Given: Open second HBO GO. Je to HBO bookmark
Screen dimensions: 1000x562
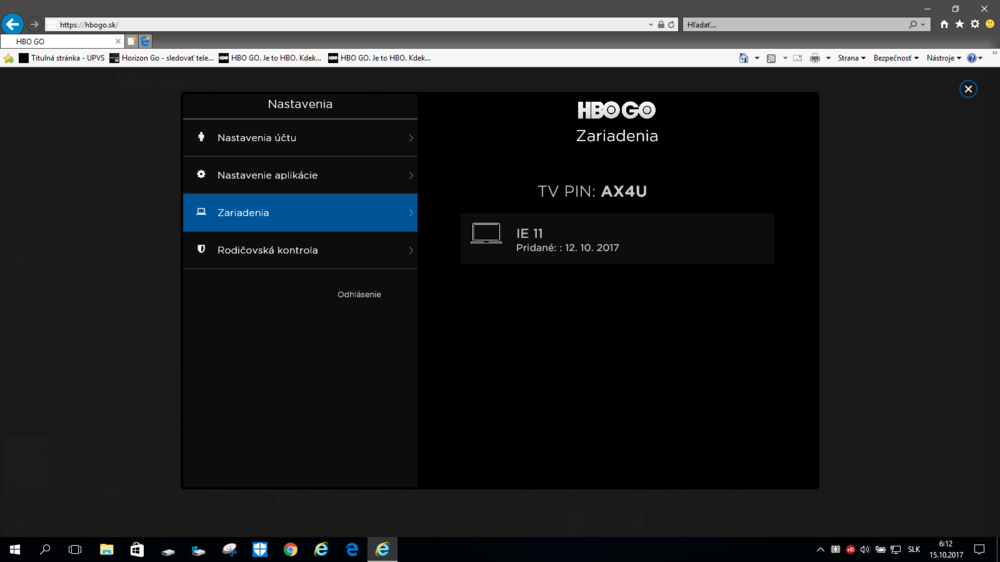Looking at the screenshot, I should click(379, 58).
